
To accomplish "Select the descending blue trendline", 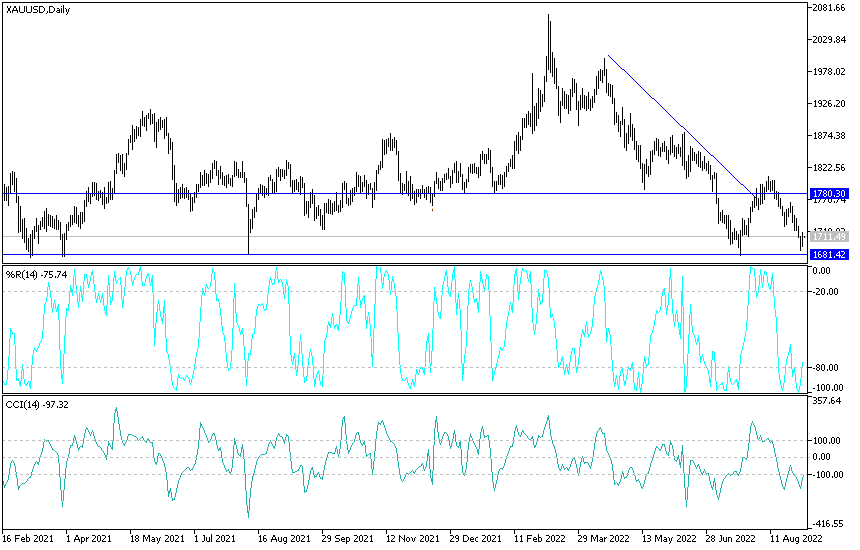I will (682, 126).
